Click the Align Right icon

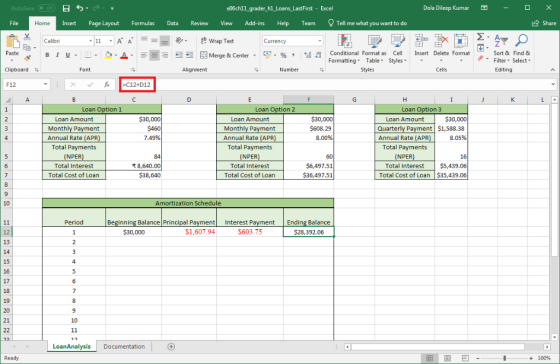(x=165, y=55)
